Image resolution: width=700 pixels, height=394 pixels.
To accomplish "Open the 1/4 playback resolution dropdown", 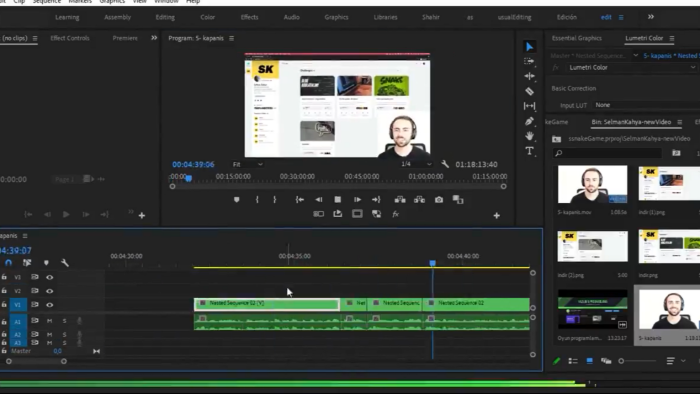I will coord(416,164).
